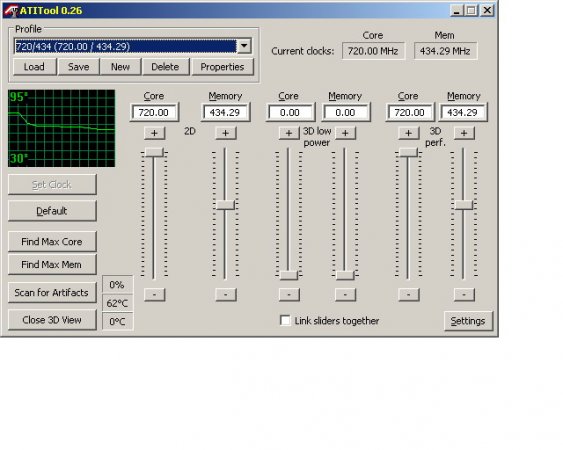Increase 3D low power Memory plus

click(x=345, y=133)
